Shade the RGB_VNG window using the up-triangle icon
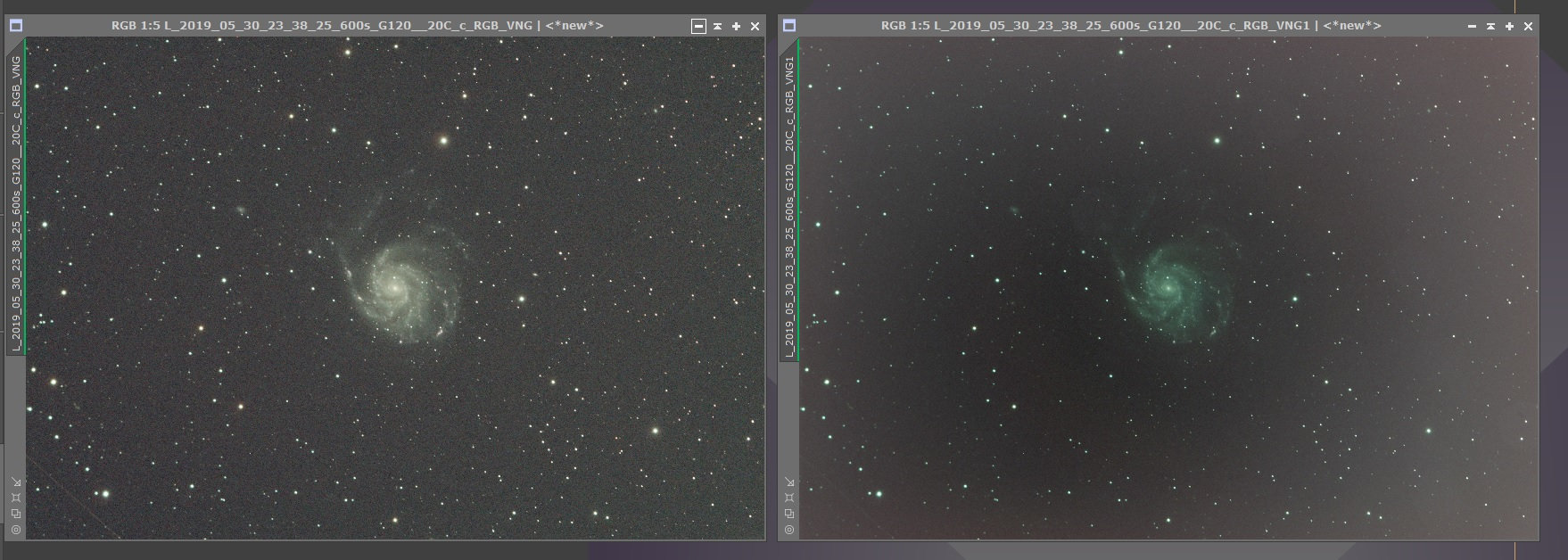This screenshot has width=1568, height=560. (717, 27)
